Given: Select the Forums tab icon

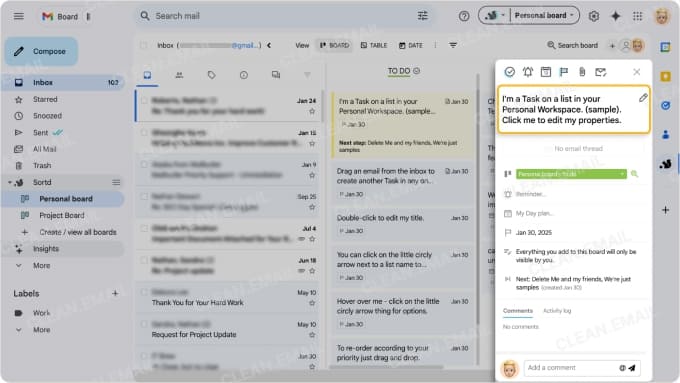Looking at the screenshot, I should 276,75.
